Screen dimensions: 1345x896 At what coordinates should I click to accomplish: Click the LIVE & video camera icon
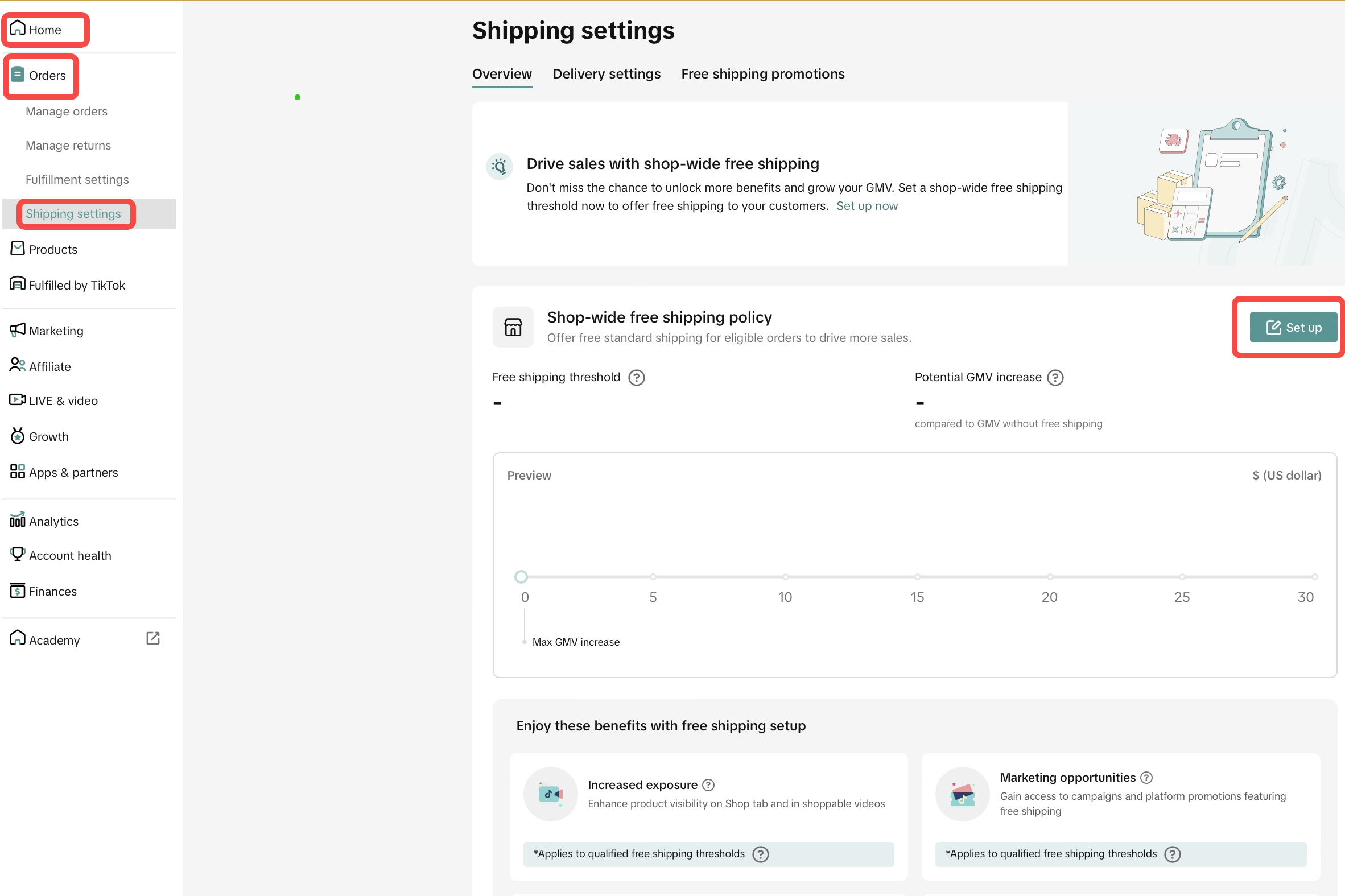tap(18, 400)
